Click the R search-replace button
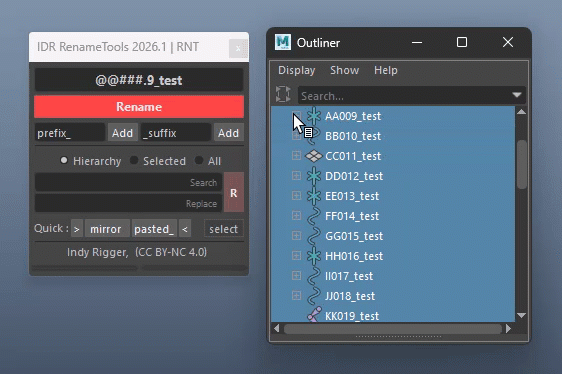562x374 pixels. (x=234, y=193)
